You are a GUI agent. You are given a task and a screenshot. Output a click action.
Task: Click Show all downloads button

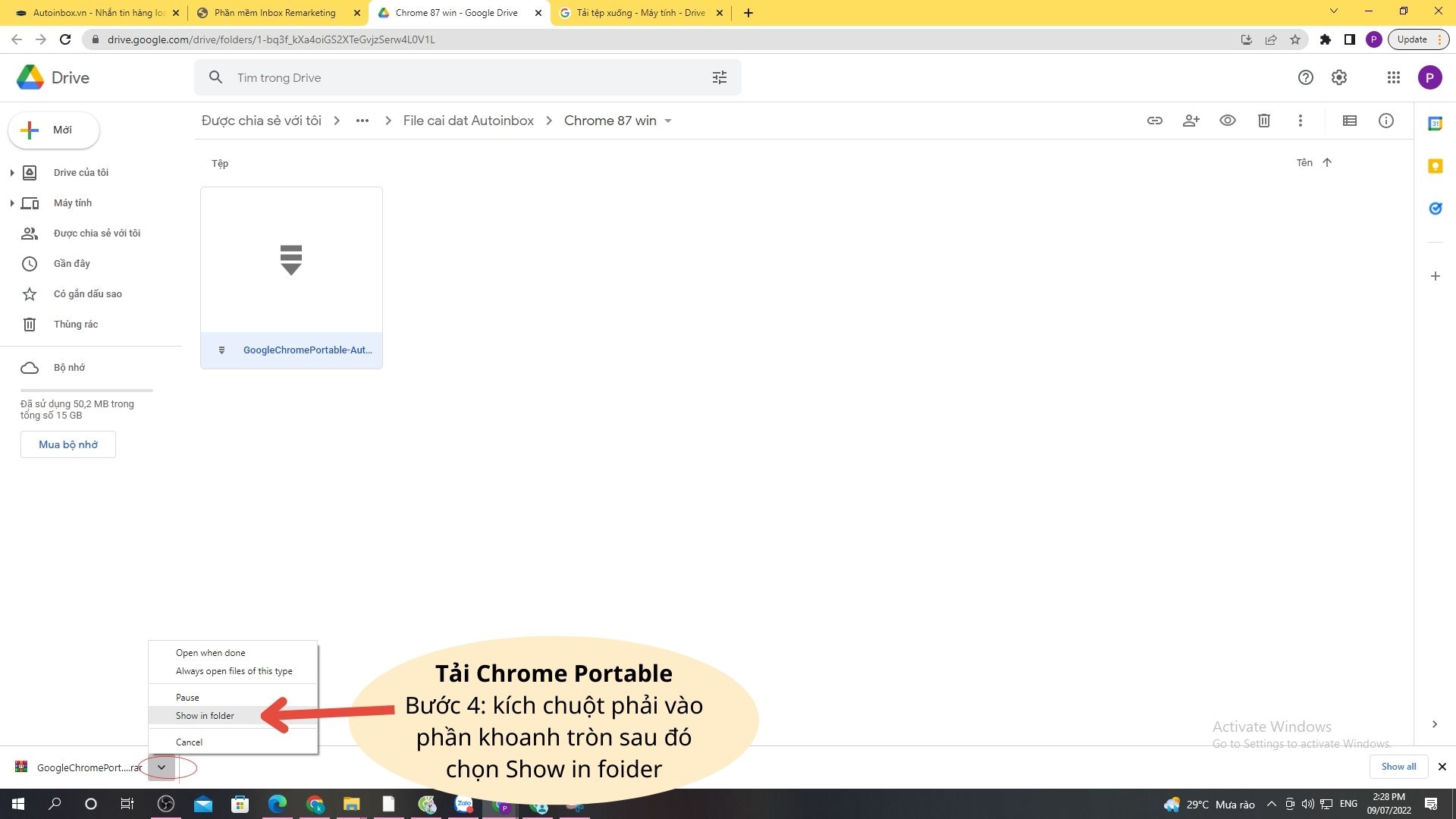[1398, 767]
